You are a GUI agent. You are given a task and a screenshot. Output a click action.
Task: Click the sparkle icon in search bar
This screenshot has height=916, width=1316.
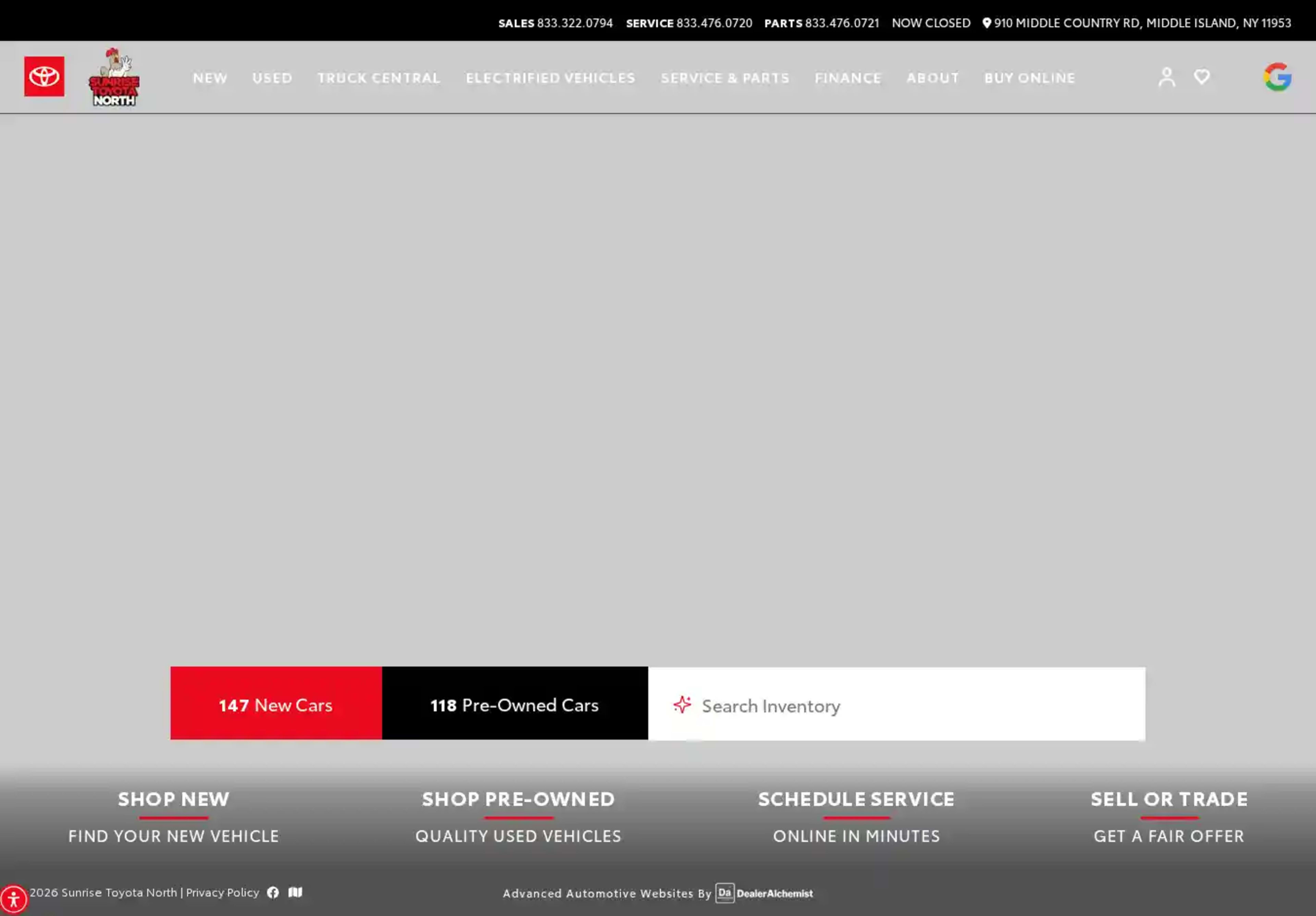682,704
